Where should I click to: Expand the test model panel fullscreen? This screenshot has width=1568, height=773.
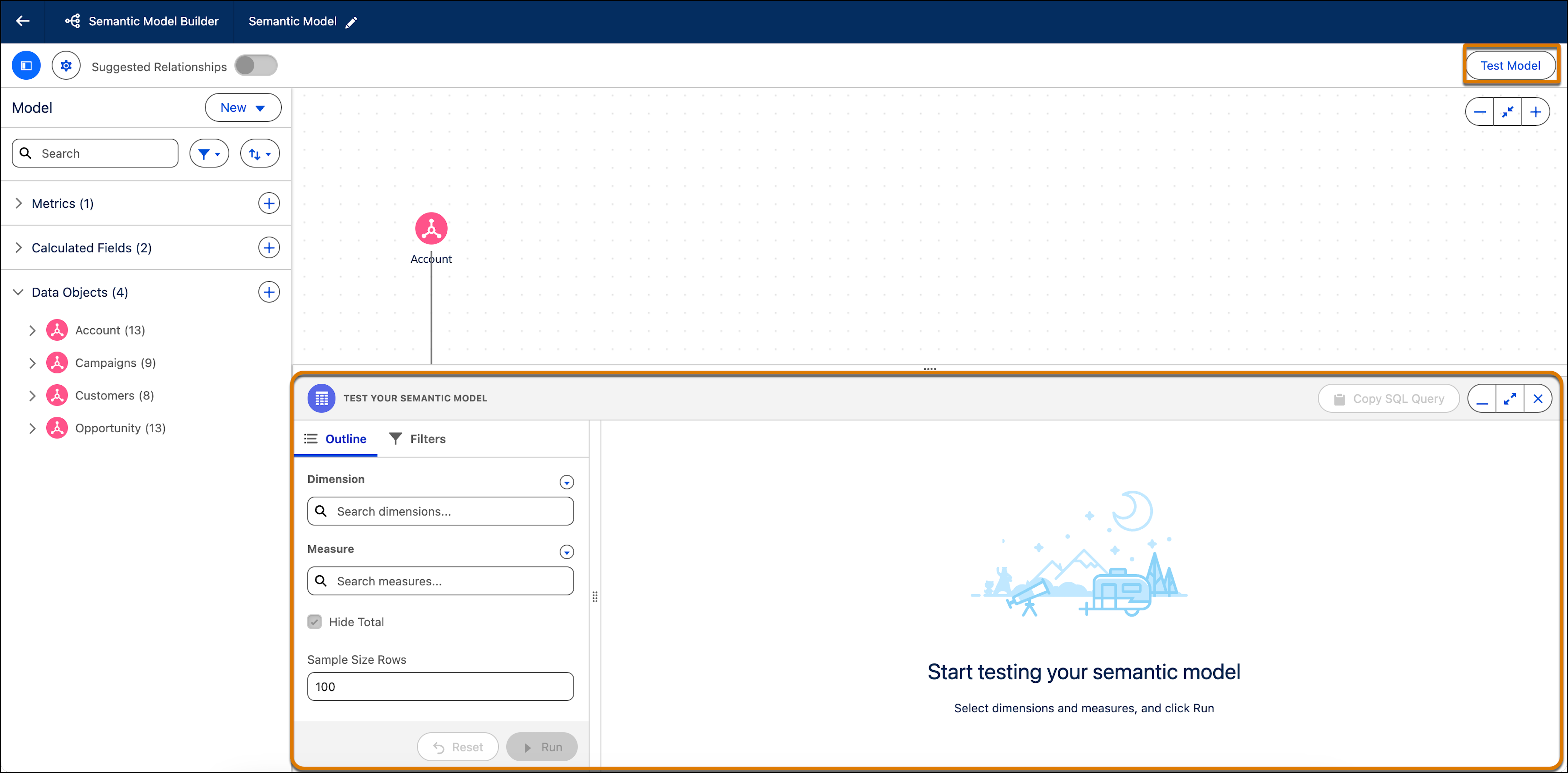click(x=1510, y=399)
